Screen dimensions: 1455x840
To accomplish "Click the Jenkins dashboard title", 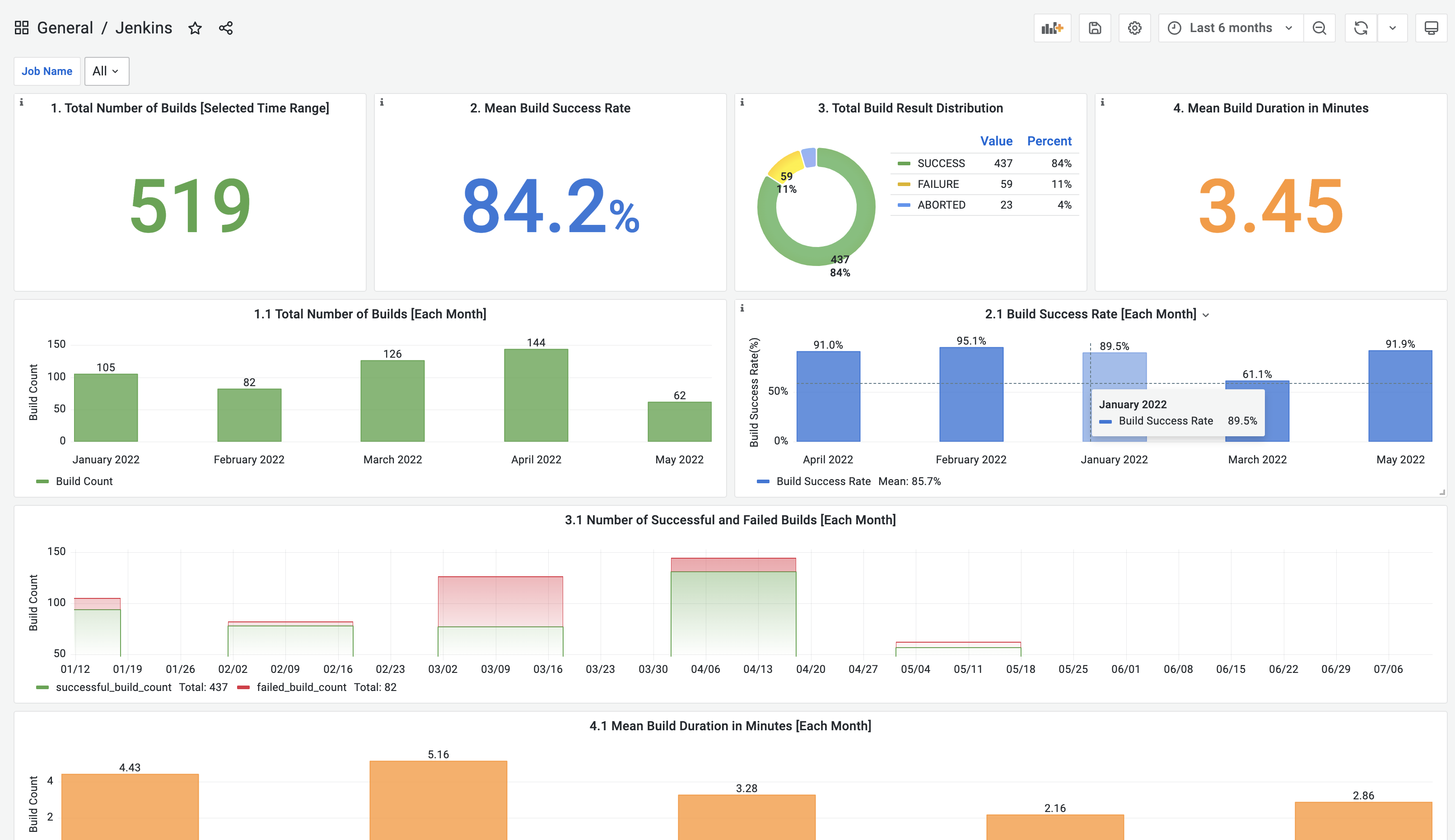I will (144, 28).
